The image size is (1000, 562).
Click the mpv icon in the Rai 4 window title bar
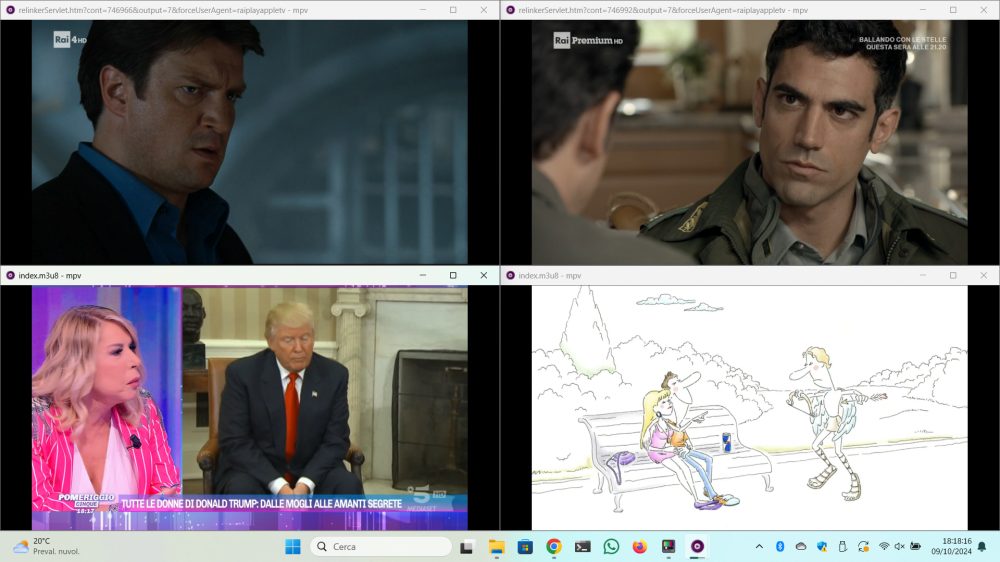coord(10,10)
